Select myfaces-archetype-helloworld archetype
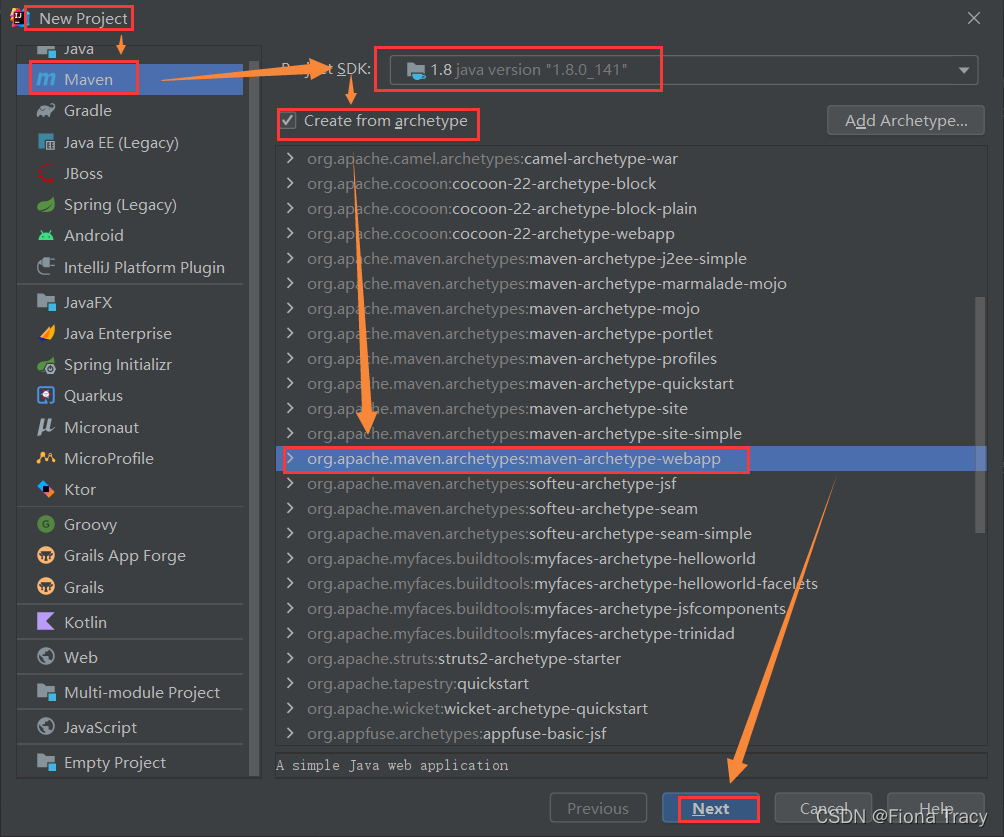Viewport: 1004px width, 837px height. pos(631,558)
